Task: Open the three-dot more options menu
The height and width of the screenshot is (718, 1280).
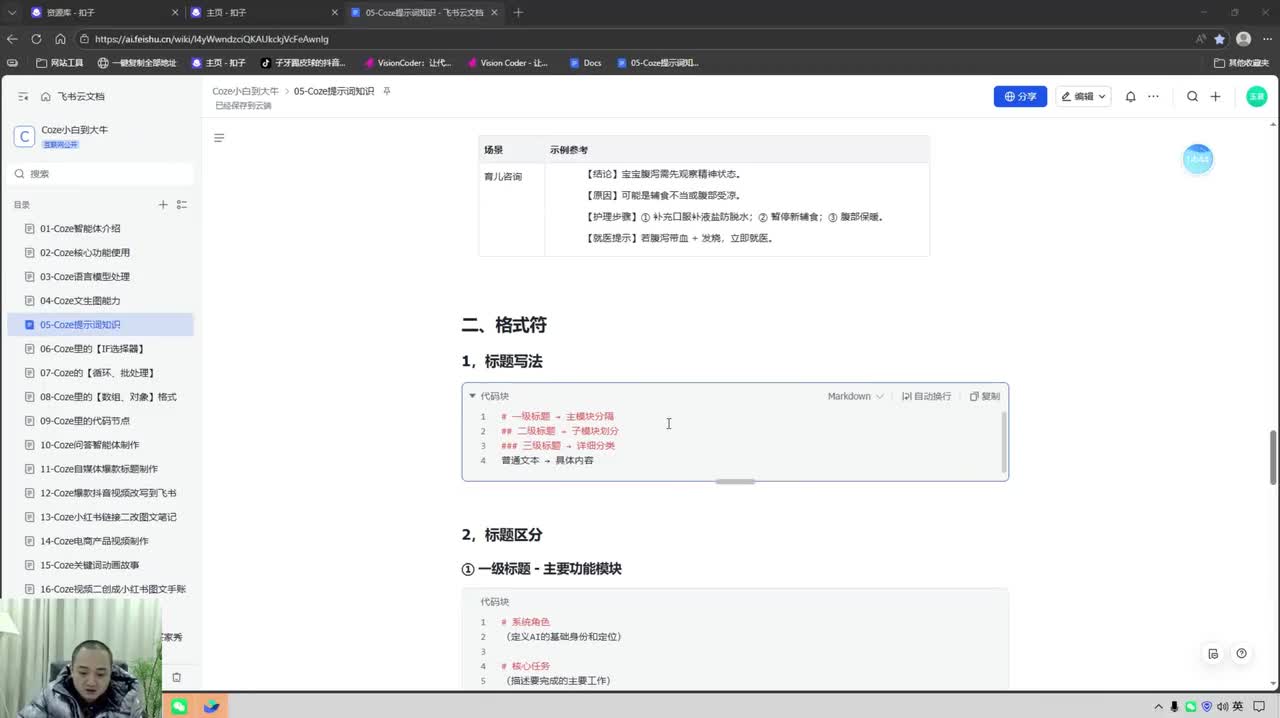Action: click(x=1153, y=97)
